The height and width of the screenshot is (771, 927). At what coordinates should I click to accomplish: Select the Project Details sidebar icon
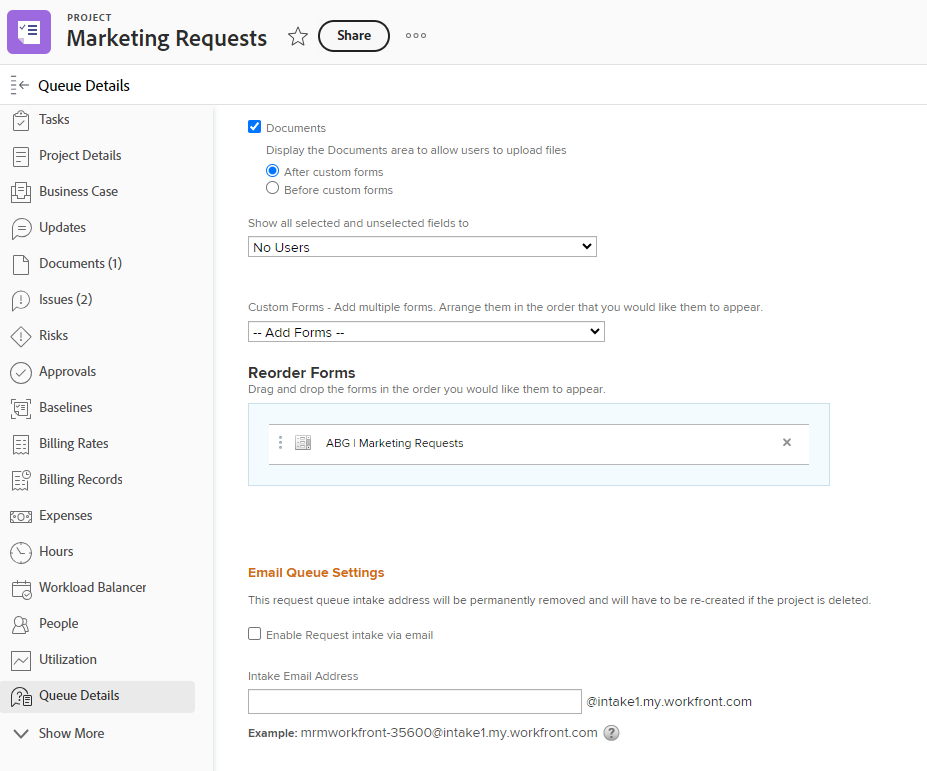click(22, 155)
